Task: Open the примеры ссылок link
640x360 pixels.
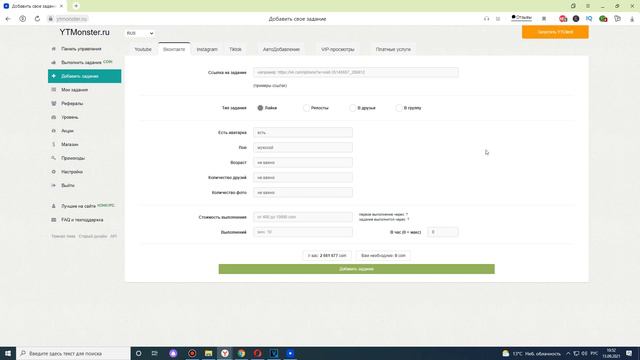Action: 270,86
